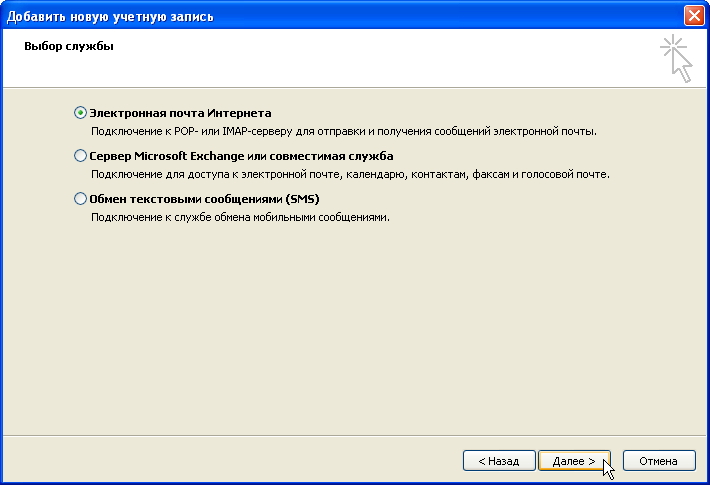Click the Электронная почта Интернета label text
710x485 pixels.
[180, 113]
